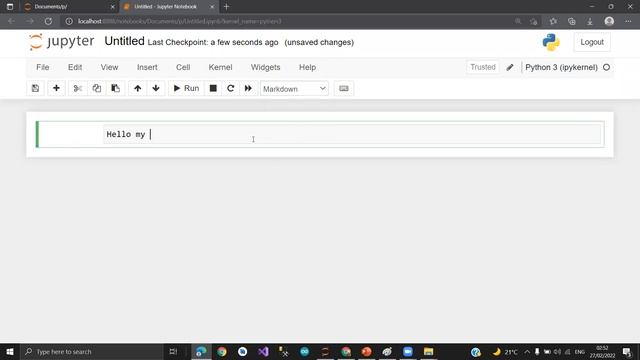
Task: Open the cell type Markdown dropdown
Action: click(294, 89)
